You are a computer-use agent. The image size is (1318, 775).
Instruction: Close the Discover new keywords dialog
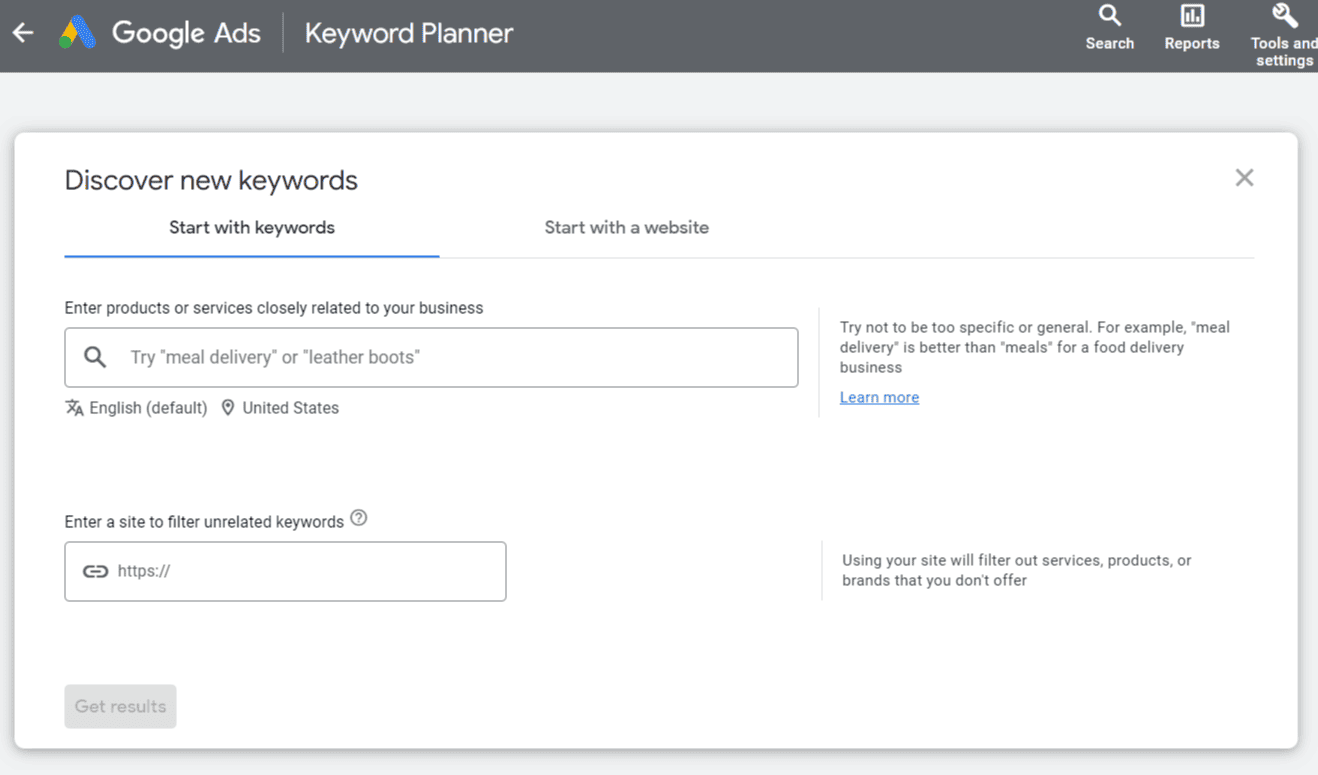pyautogui.click(x=1244, y=177)
